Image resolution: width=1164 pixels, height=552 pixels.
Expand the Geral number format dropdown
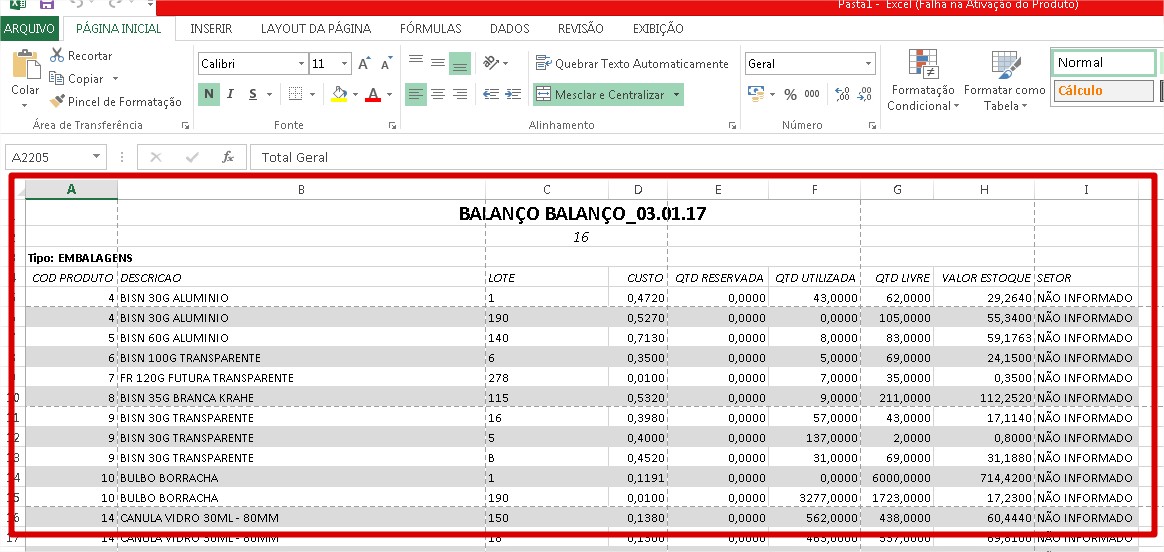click(867, 64)
